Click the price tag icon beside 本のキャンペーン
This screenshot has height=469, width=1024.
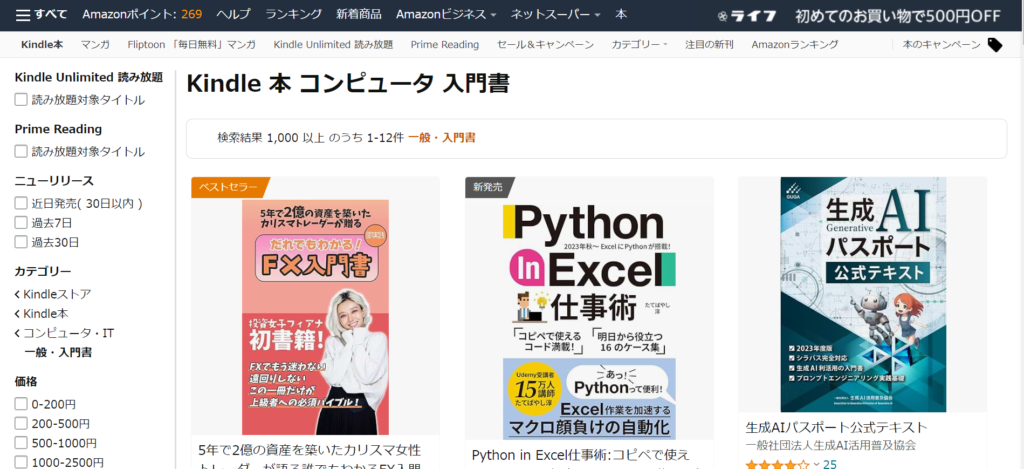tap(994, 45)
